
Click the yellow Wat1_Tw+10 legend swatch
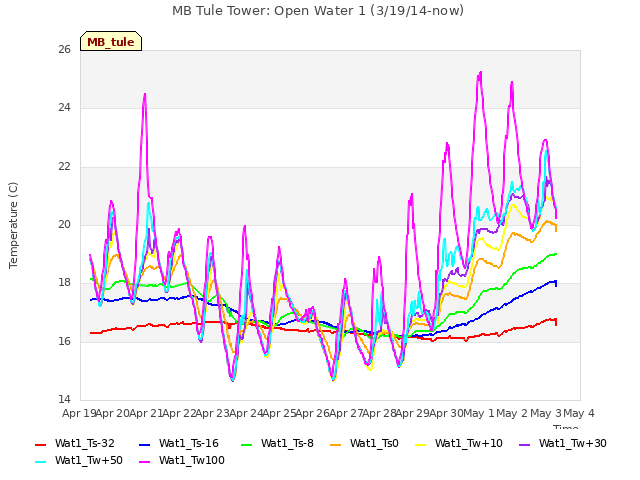[x=420, y=444]
